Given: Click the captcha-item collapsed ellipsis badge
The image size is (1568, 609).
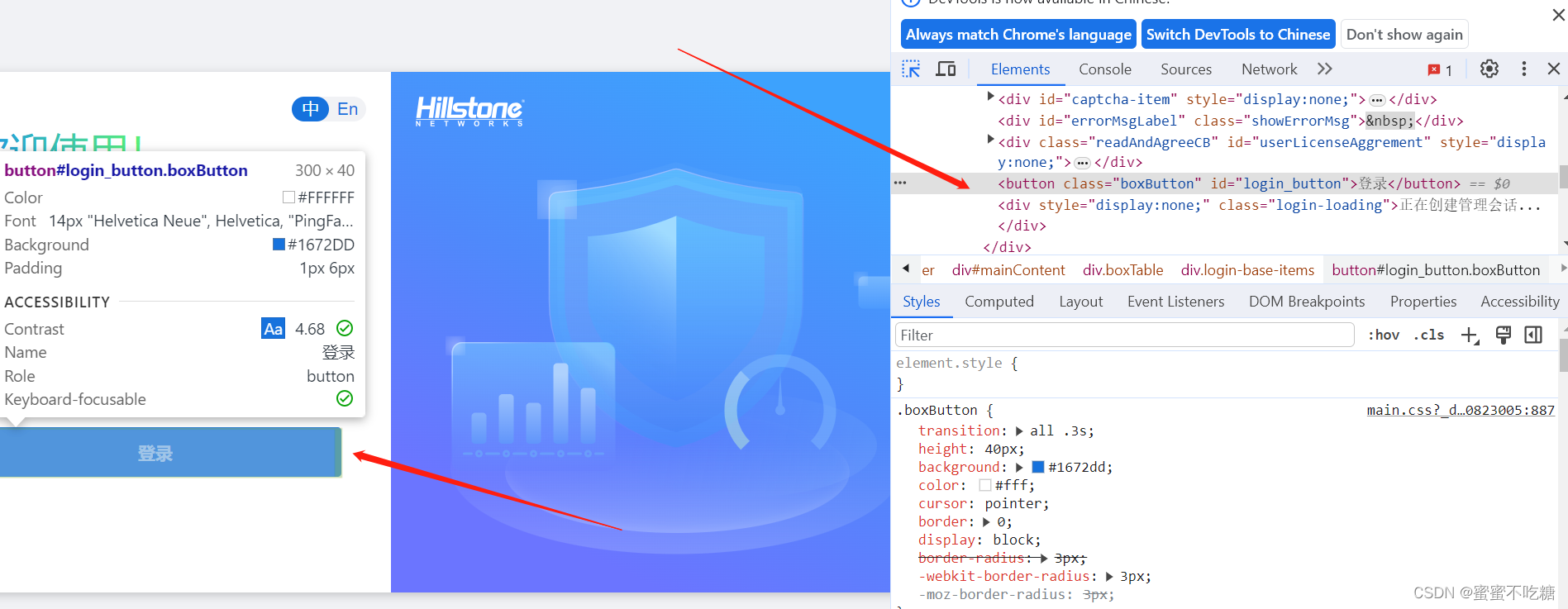Looking at the screenshot, I should [x=1377, y=100].
